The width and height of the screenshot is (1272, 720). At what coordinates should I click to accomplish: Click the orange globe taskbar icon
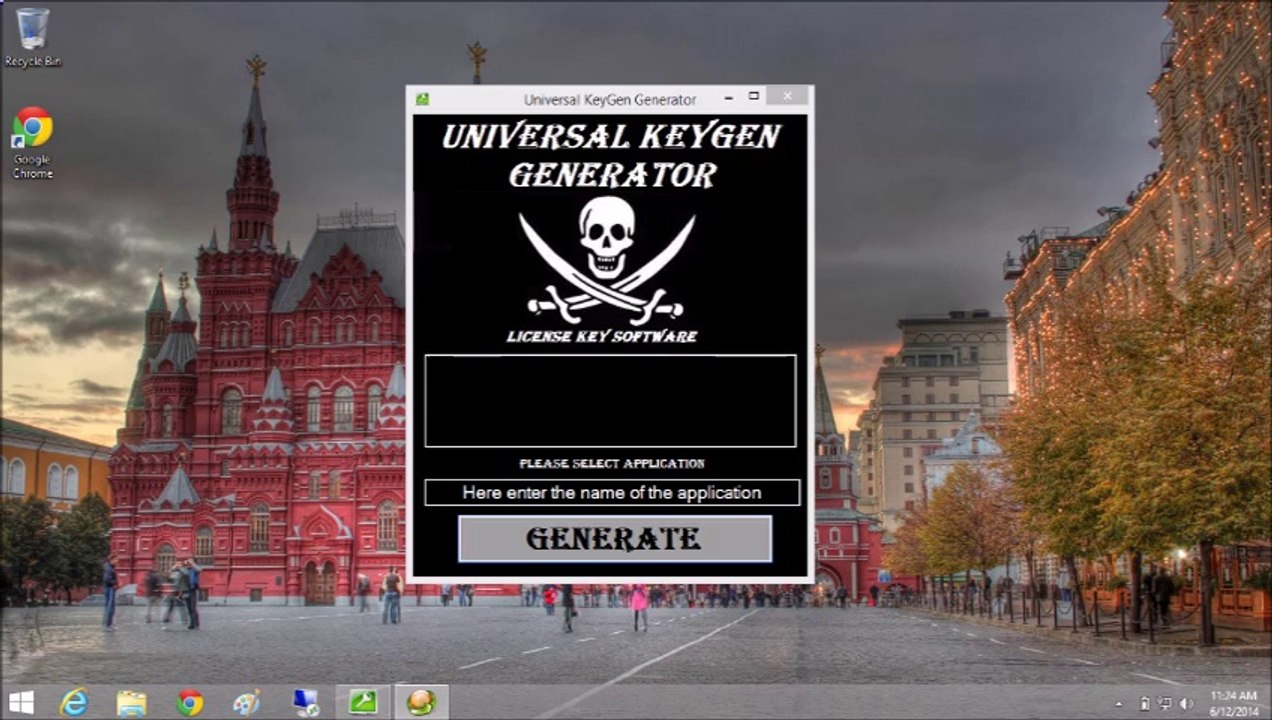[x=421, y=703]
